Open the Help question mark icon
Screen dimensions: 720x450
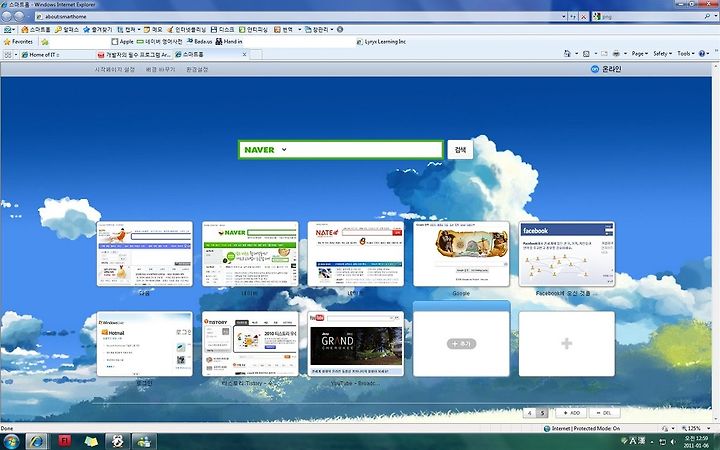coord(702,54)
